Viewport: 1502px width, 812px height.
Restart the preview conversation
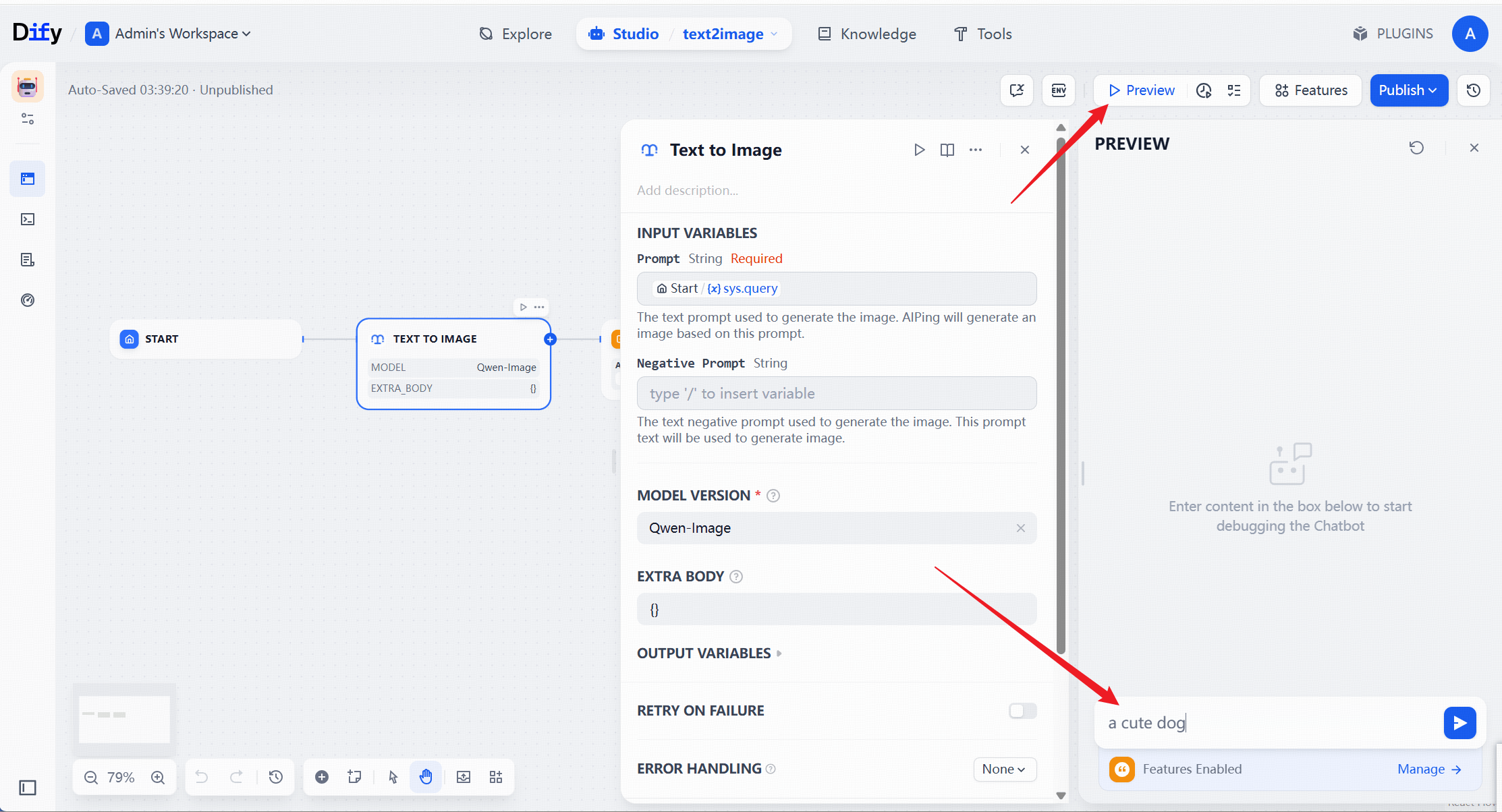click(1416, 148)
